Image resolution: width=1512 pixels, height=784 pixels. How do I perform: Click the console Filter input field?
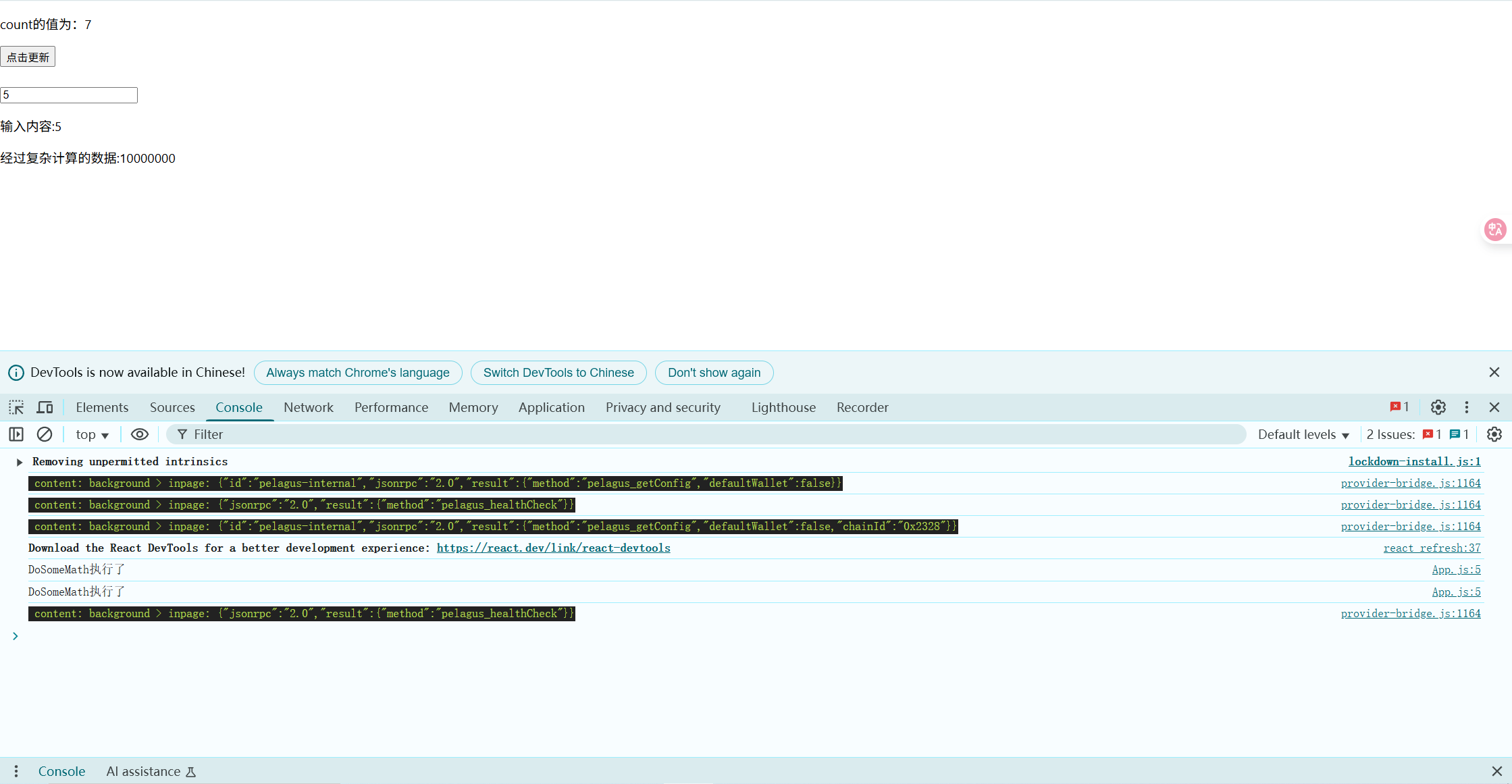675,434
